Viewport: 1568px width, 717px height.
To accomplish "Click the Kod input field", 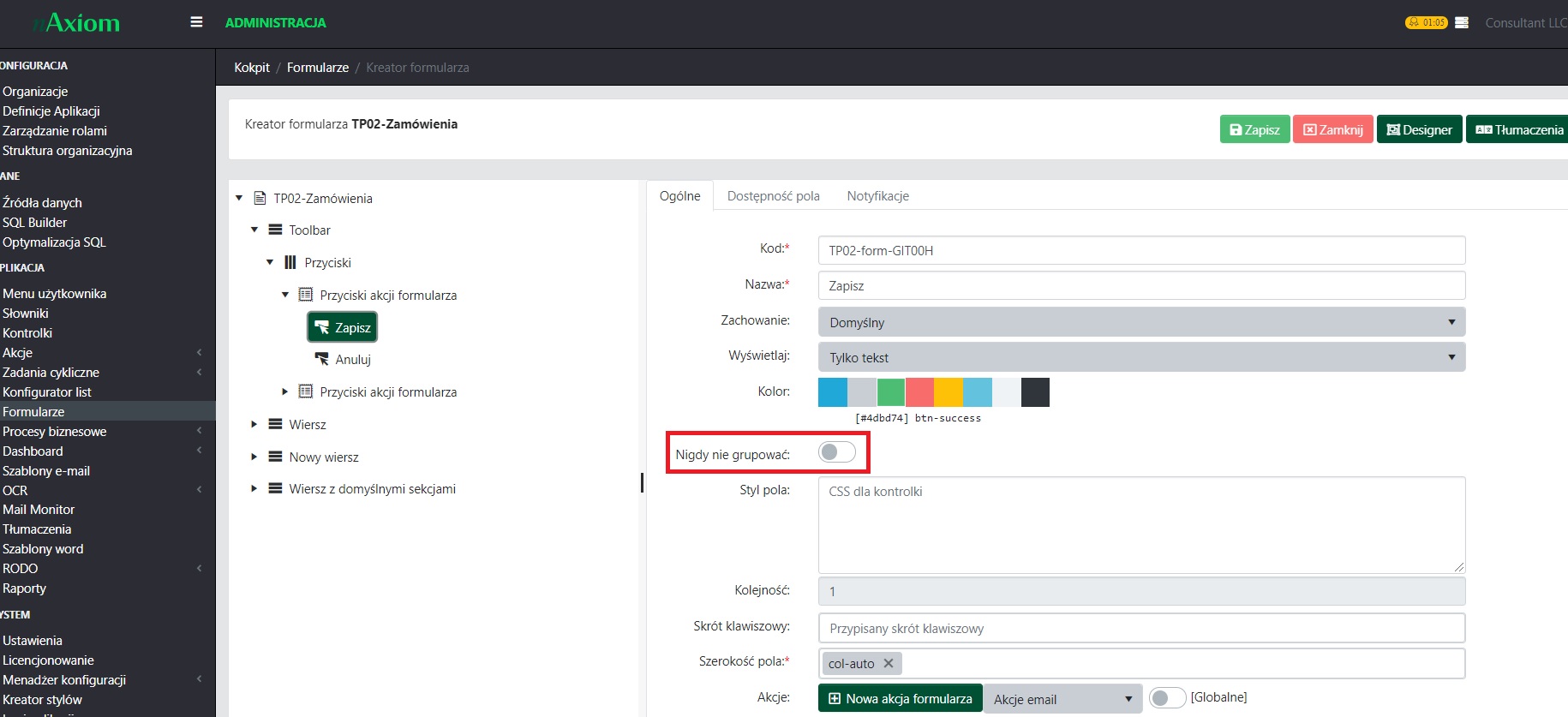I will point(1141,250).
